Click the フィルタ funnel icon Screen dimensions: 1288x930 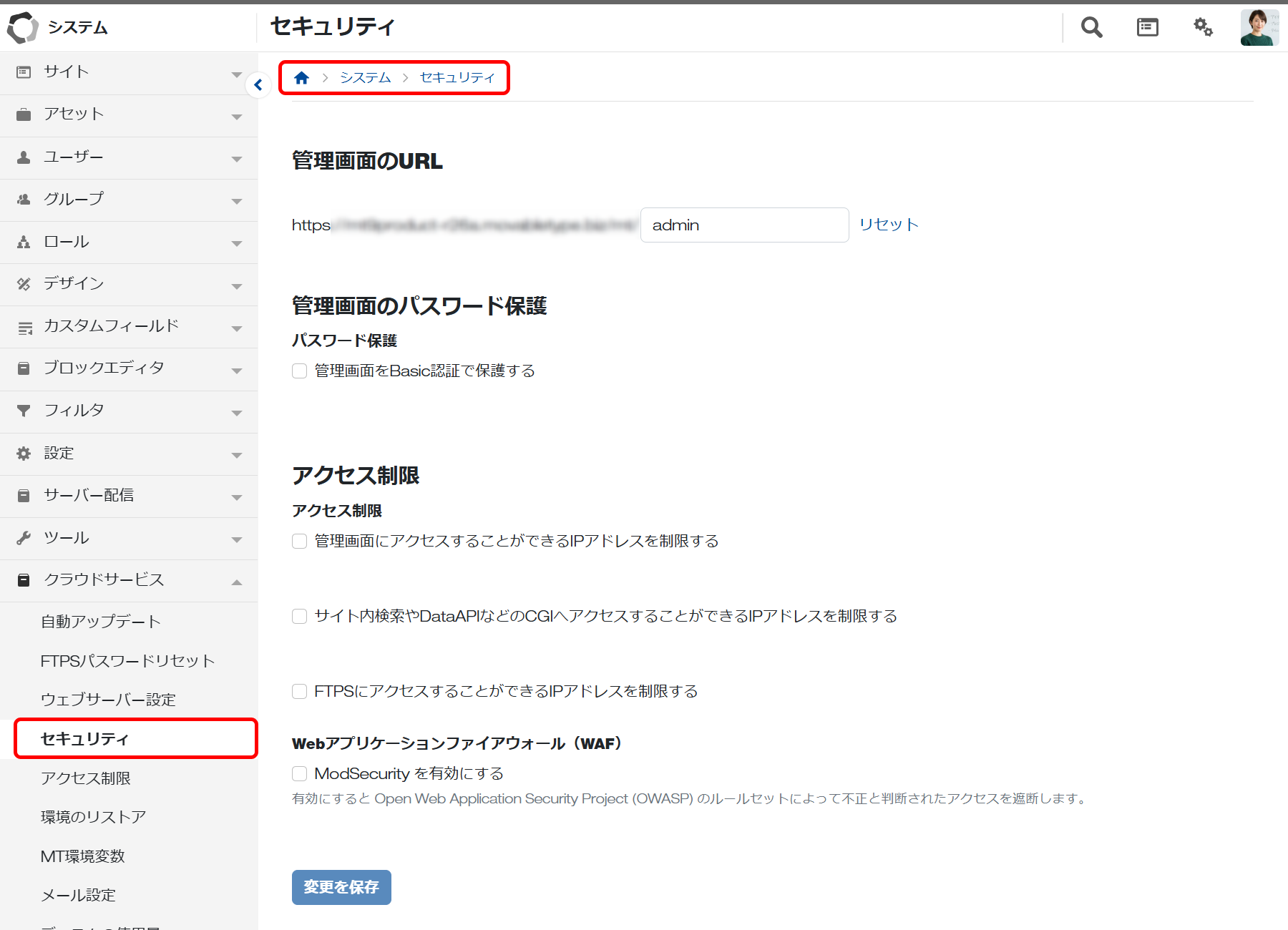24,411
